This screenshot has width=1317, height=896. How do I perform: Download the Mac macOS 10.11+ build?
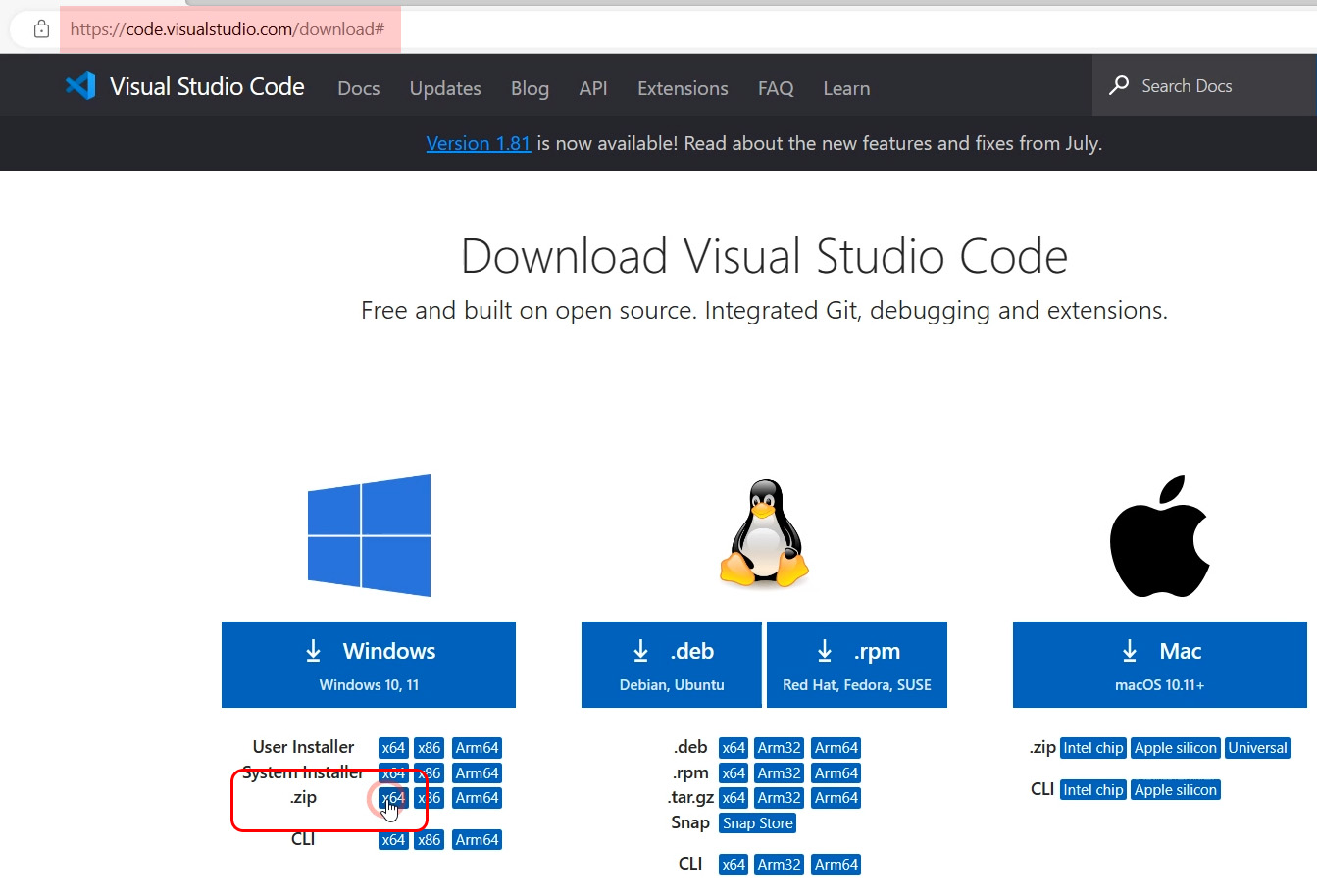[x=1160, y=665]
